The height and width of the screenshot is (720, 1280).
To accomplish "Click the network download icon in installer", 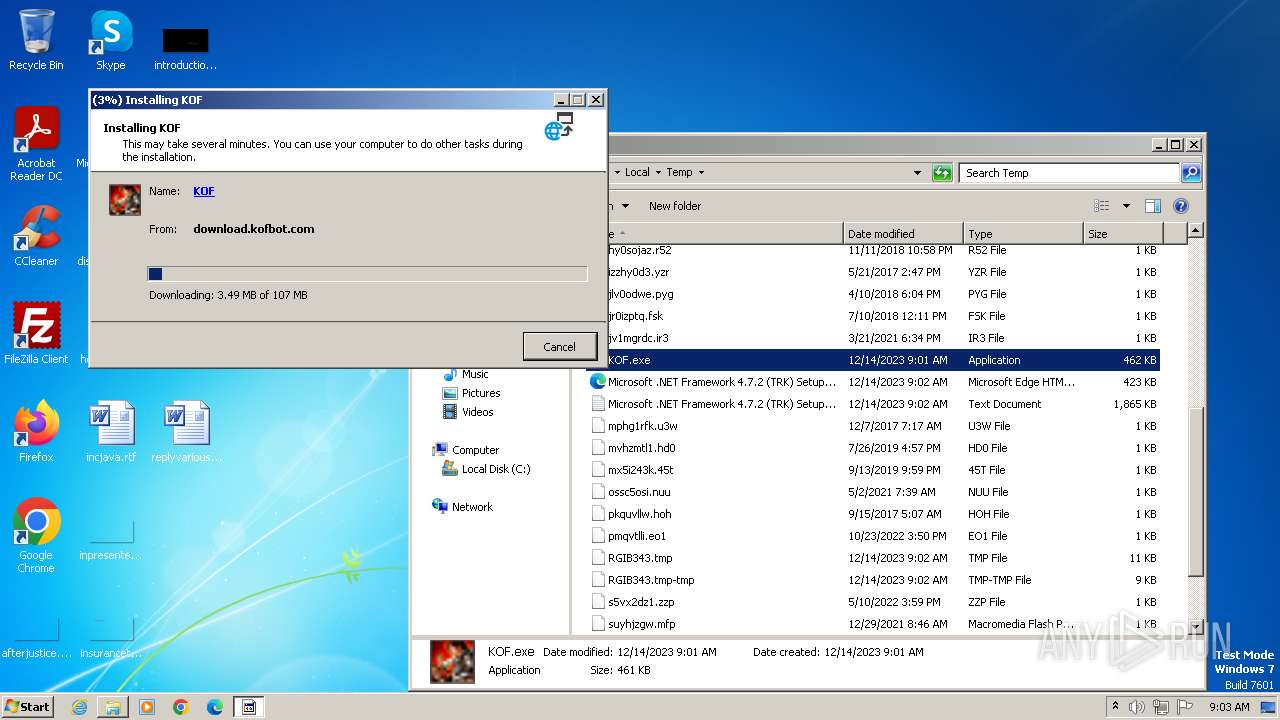I will coord(559,127).
